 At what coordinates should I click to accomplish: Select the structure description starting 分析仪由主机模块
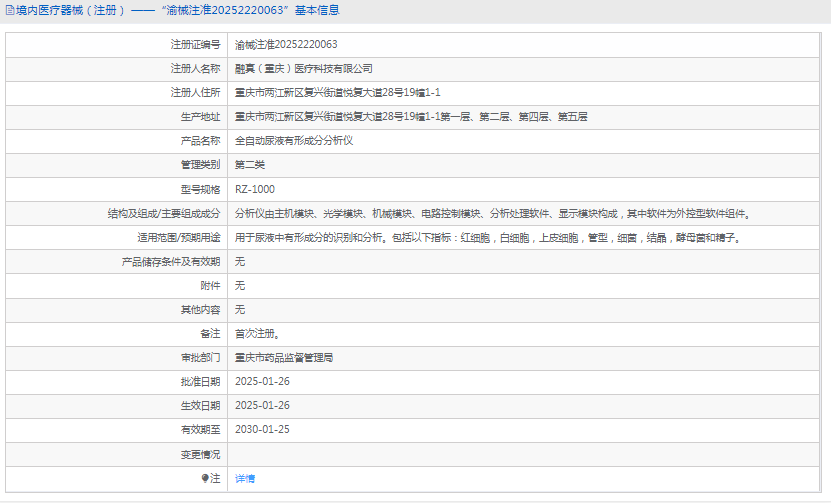493,214
